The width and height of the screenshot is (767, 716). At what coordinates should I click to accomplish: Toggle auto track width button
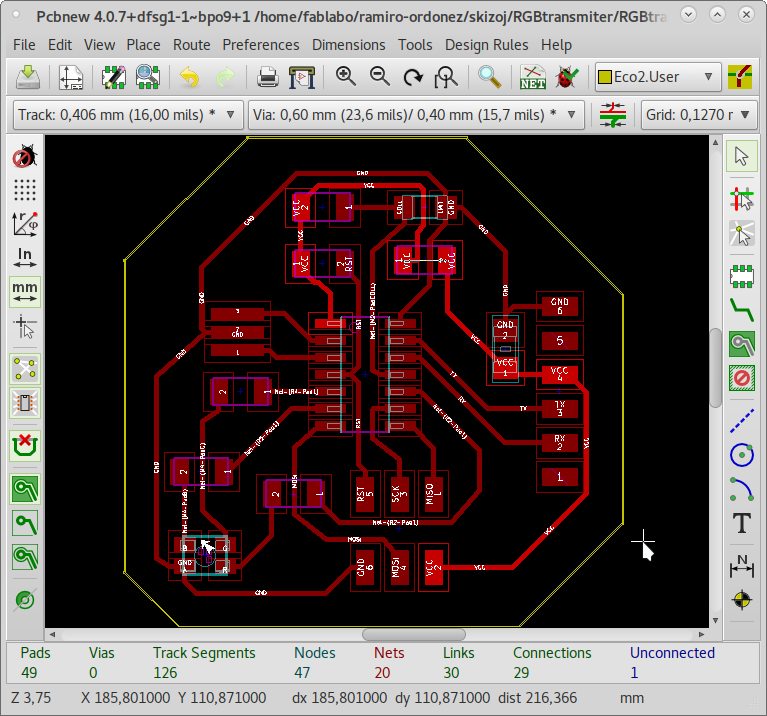point(612,115)
